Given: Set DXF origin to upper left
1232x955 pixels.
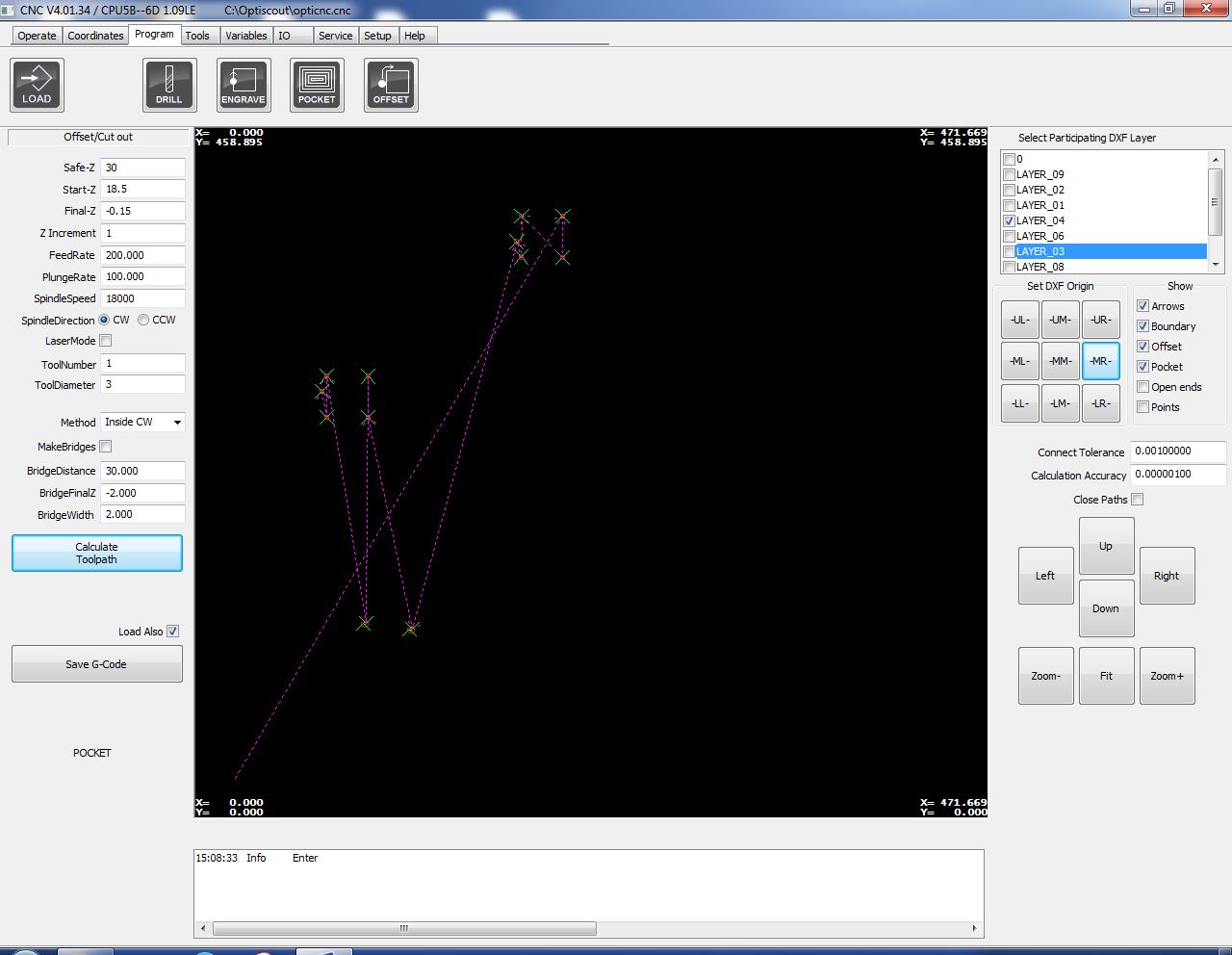Looking at the screenshot, I should coord(1020,320).
